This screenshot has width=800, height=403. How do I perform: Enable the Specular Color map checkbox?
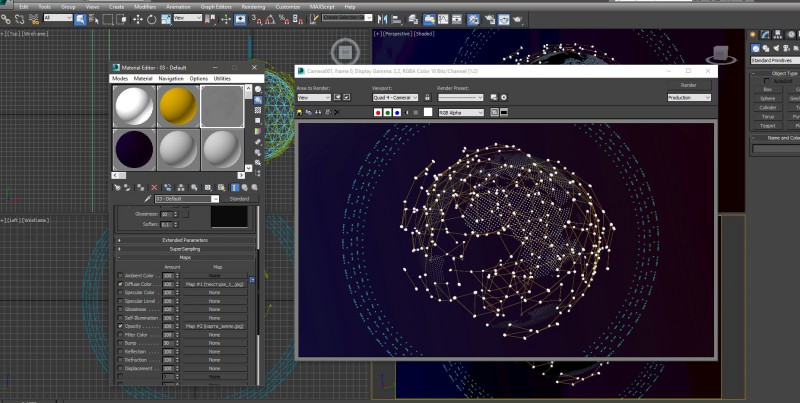(120, 292)
